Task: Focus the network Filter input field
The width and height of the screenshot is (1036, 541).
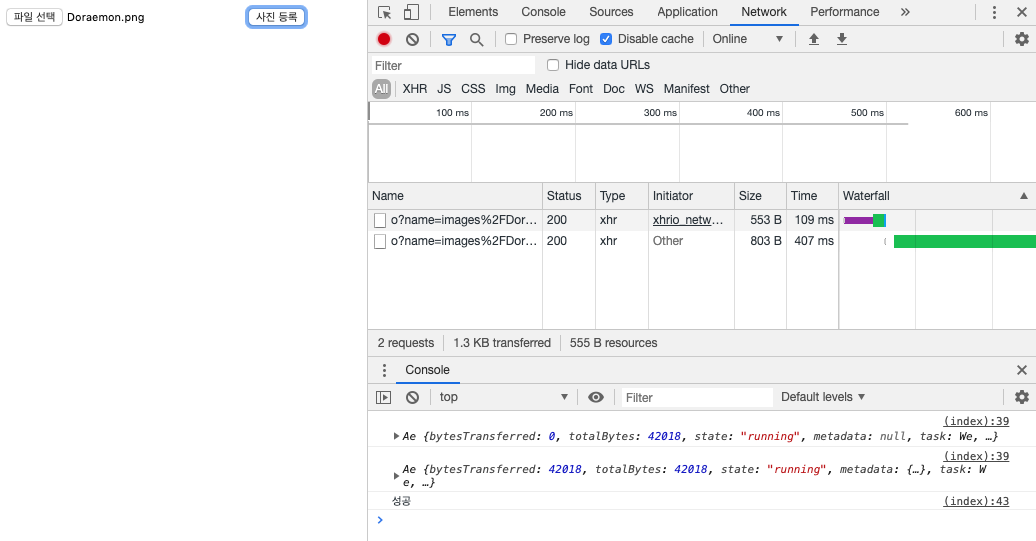Action: pos(452,65)
